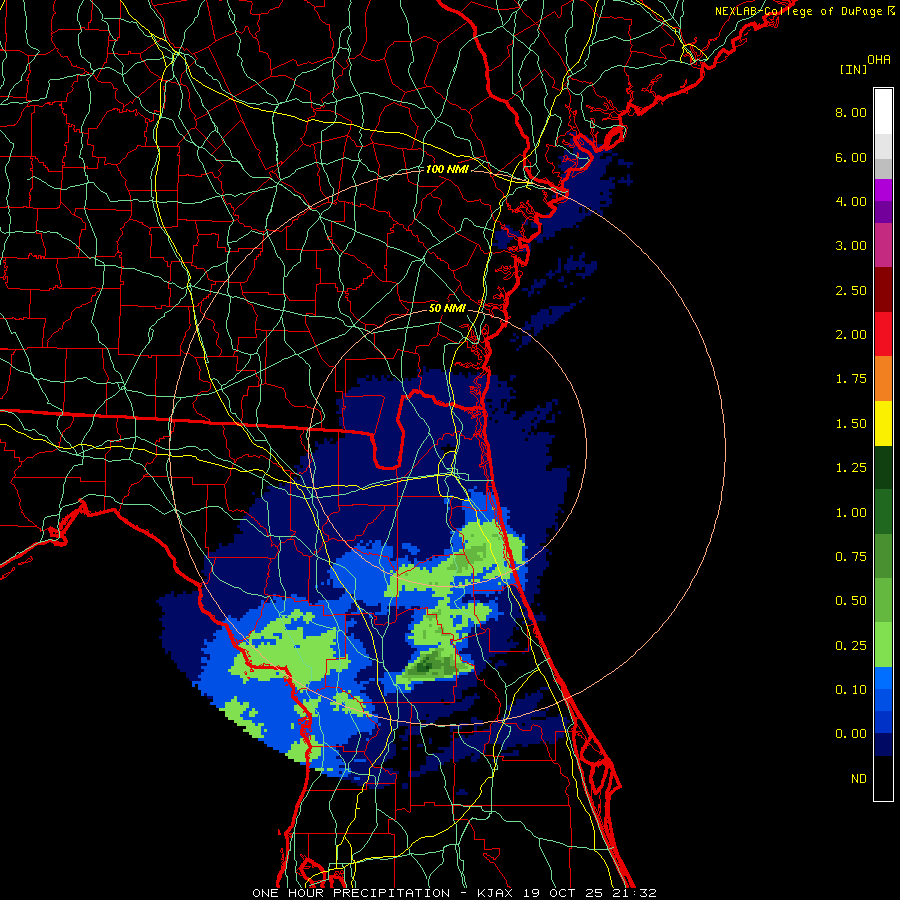900x900 pixels.
Task: Click the 1.25 legend value label
Action: pyautogui.click(x=851, y=468)
